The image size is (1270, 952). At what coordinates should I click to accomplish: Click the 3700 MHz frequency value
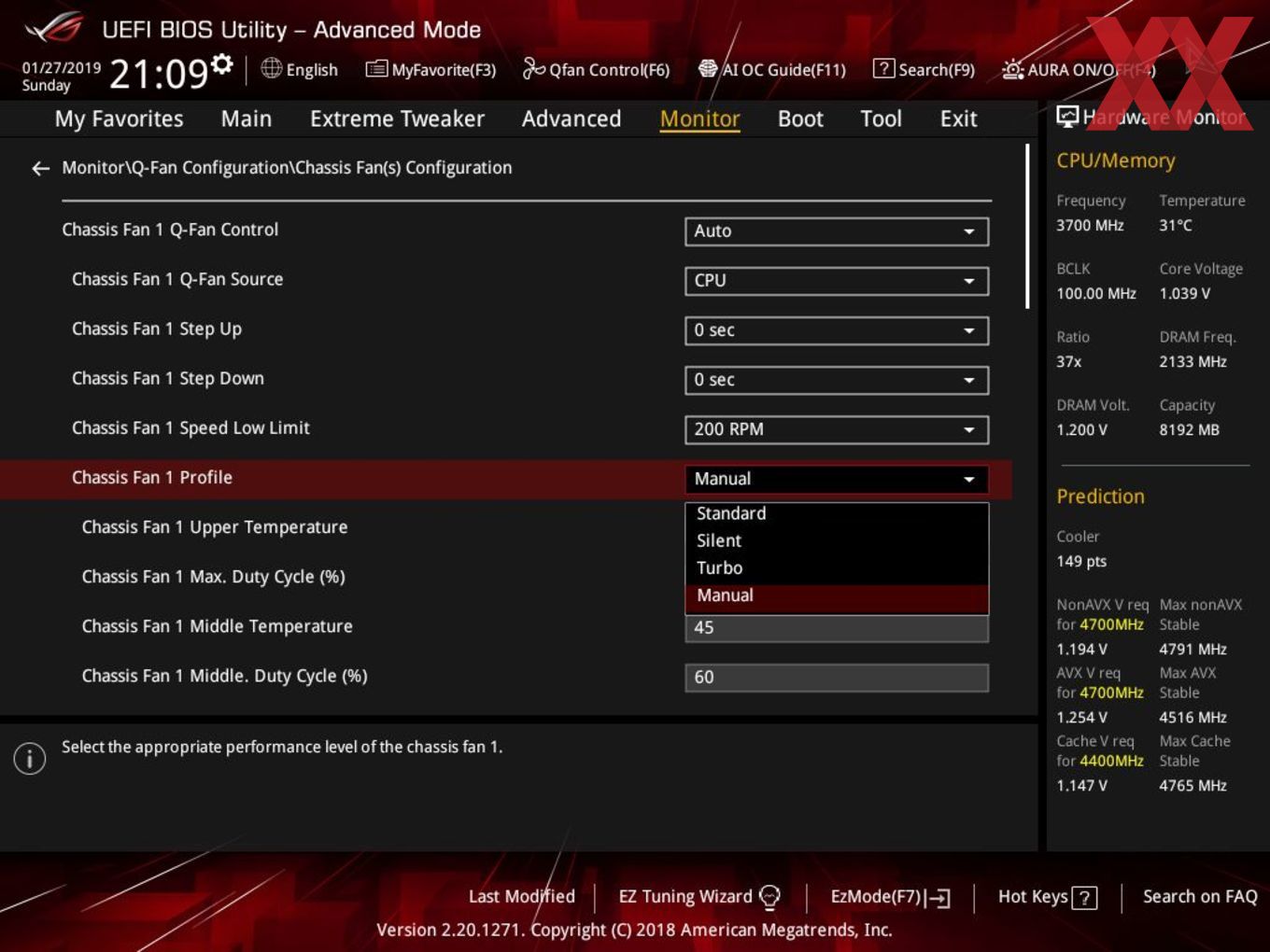[1090, 225]
